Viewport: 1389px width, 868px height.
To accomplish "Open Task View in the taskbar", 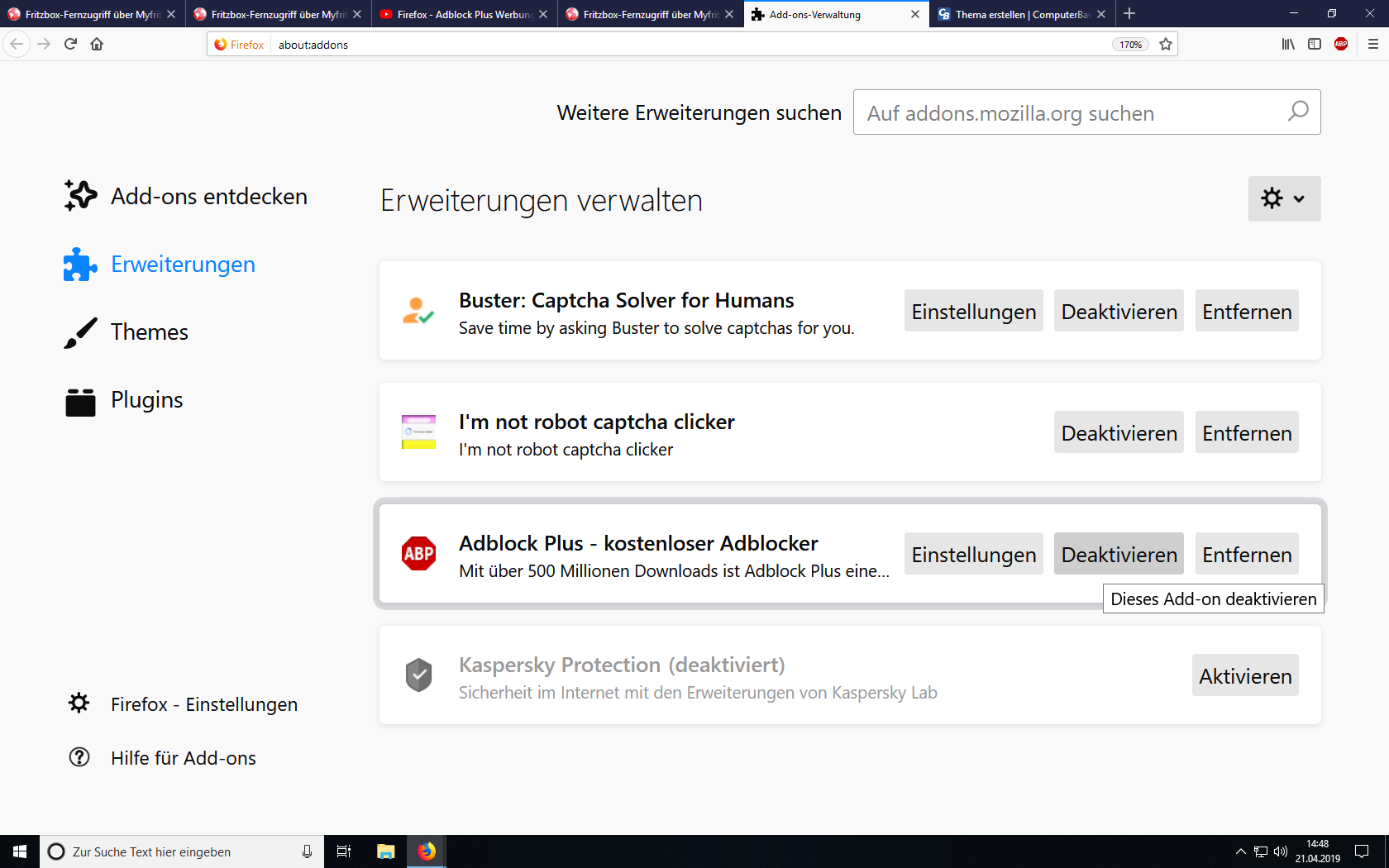I will pos(344,851).
